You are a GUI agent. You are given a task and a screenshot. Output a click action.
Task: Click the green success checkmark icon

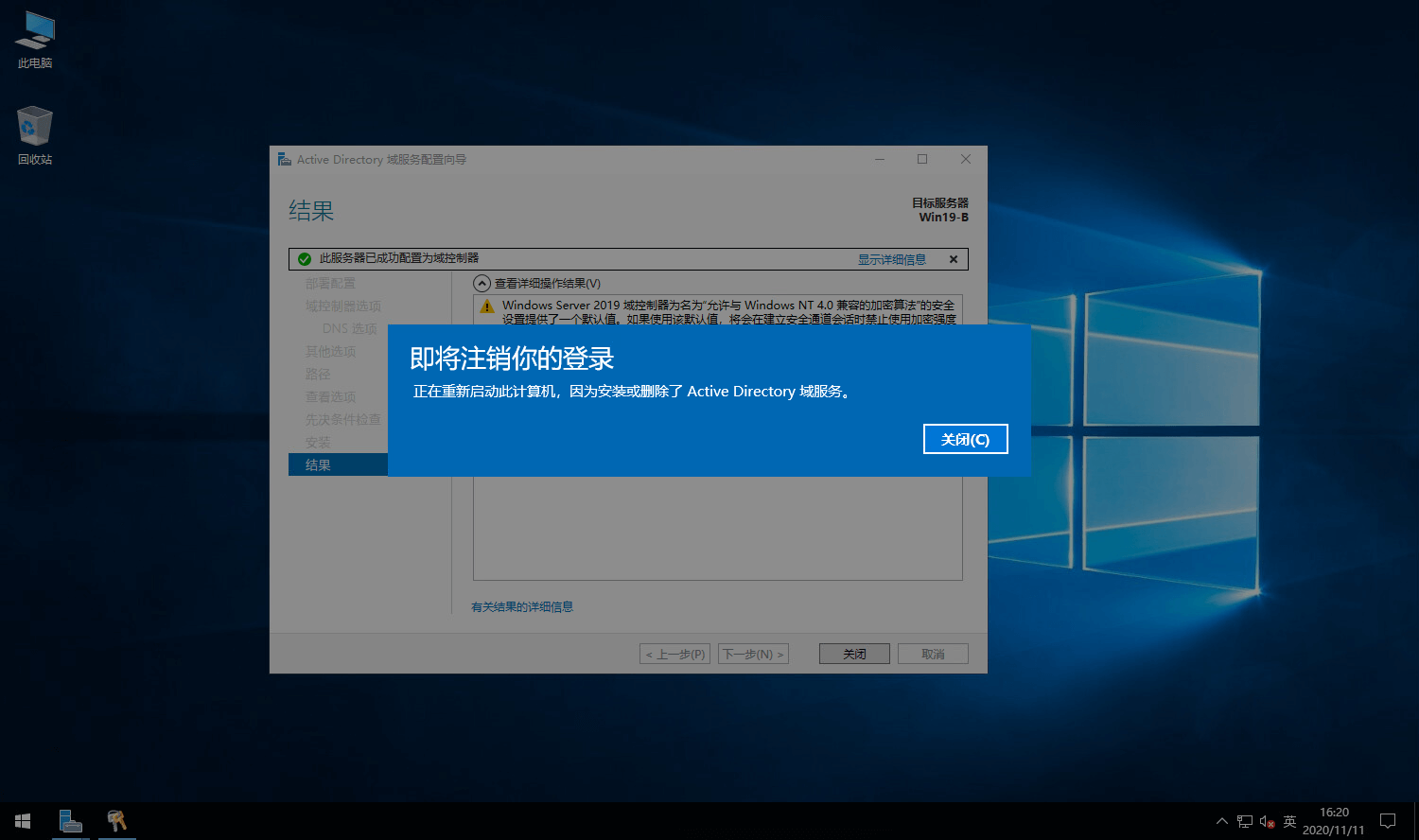pos(305,258)
